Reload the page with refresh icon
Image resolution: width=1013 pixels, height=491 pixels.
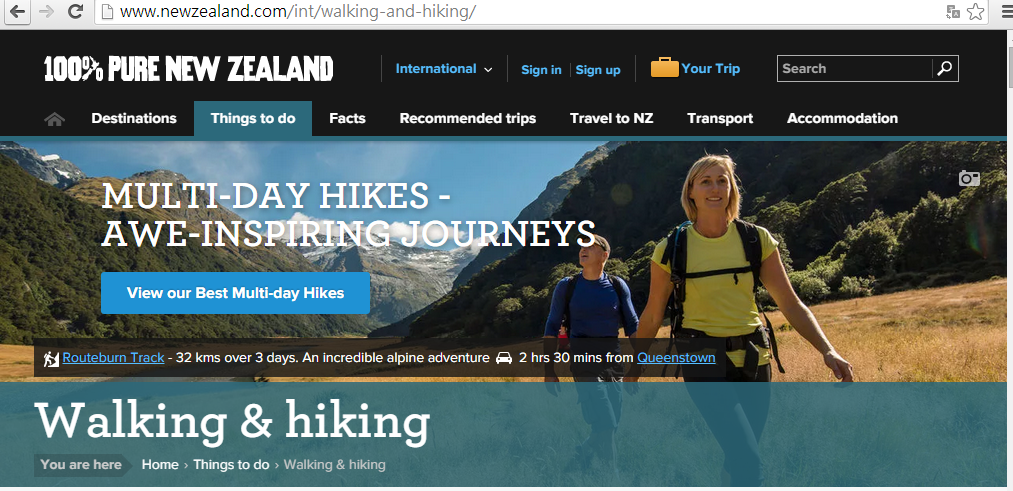pos(76,12)
